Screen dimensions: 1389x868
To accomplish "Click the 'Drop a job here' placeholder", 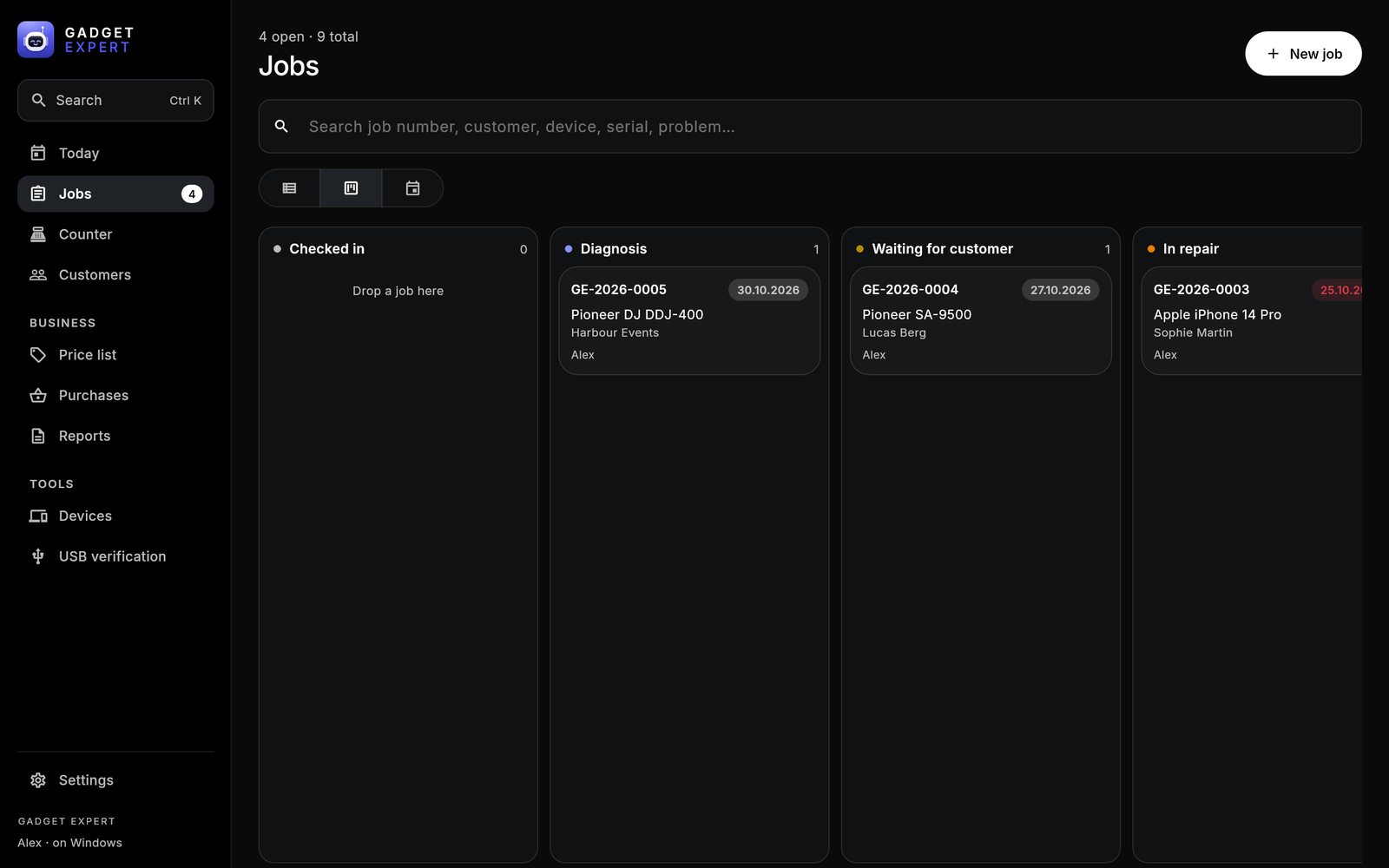I will pyautogui.click(x=398, y=291).
